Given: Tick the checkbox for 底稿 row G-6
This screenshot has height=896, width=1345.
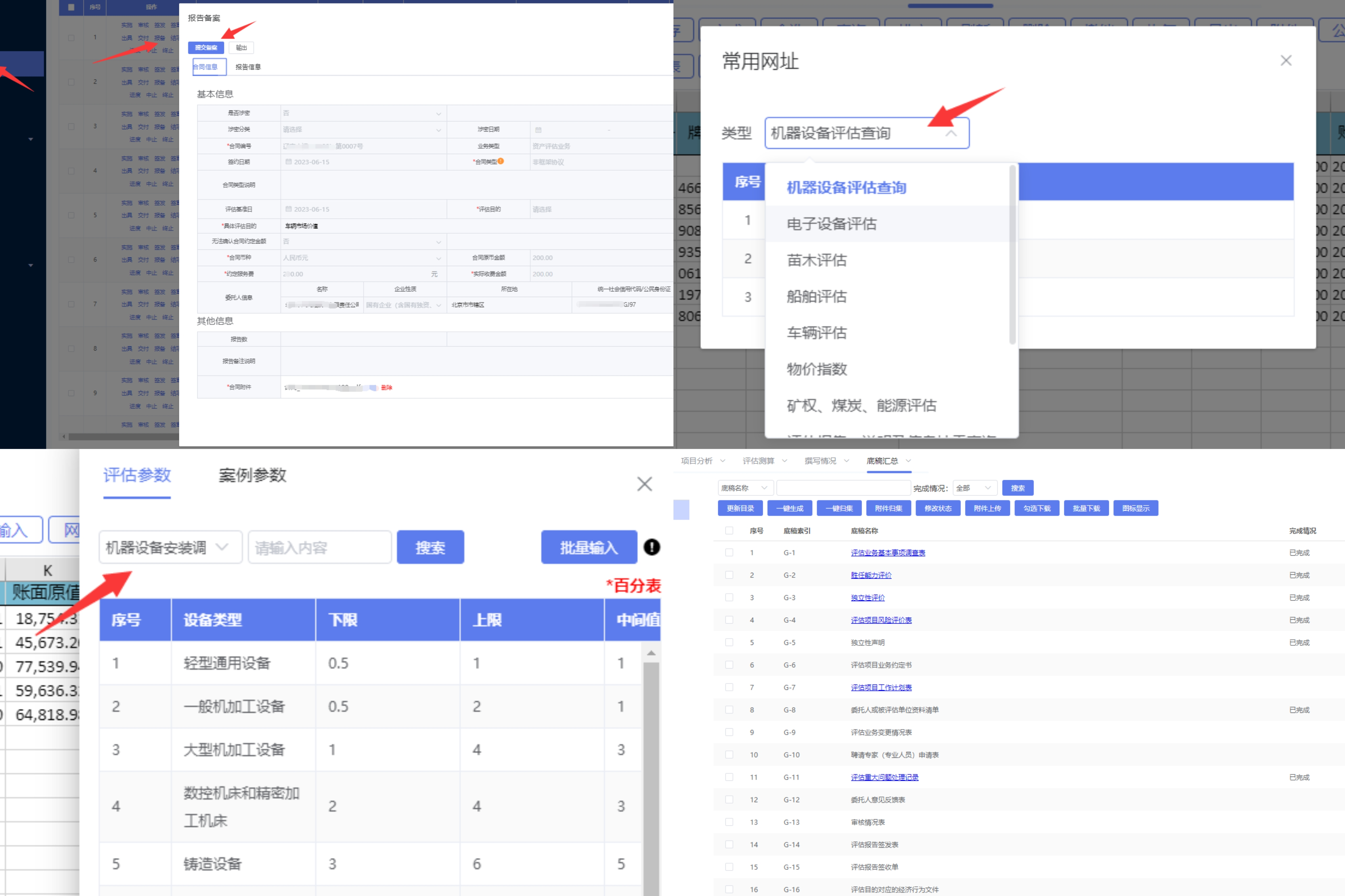Looking at the screenshot, I should pyautogui.click(x=729, y=665).
